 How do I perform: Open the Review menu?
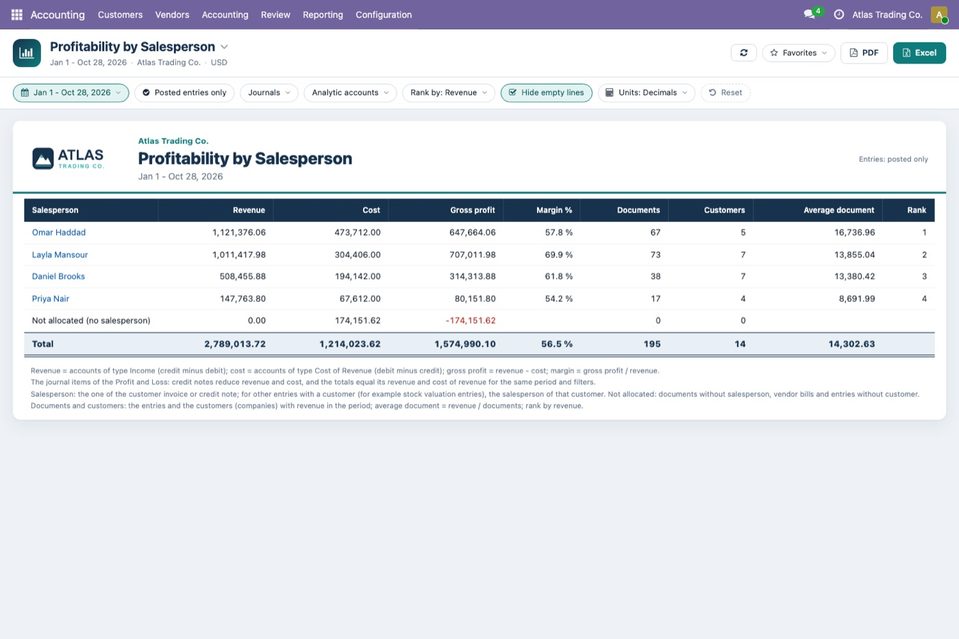pyautogui.click(x=275, y=15)
